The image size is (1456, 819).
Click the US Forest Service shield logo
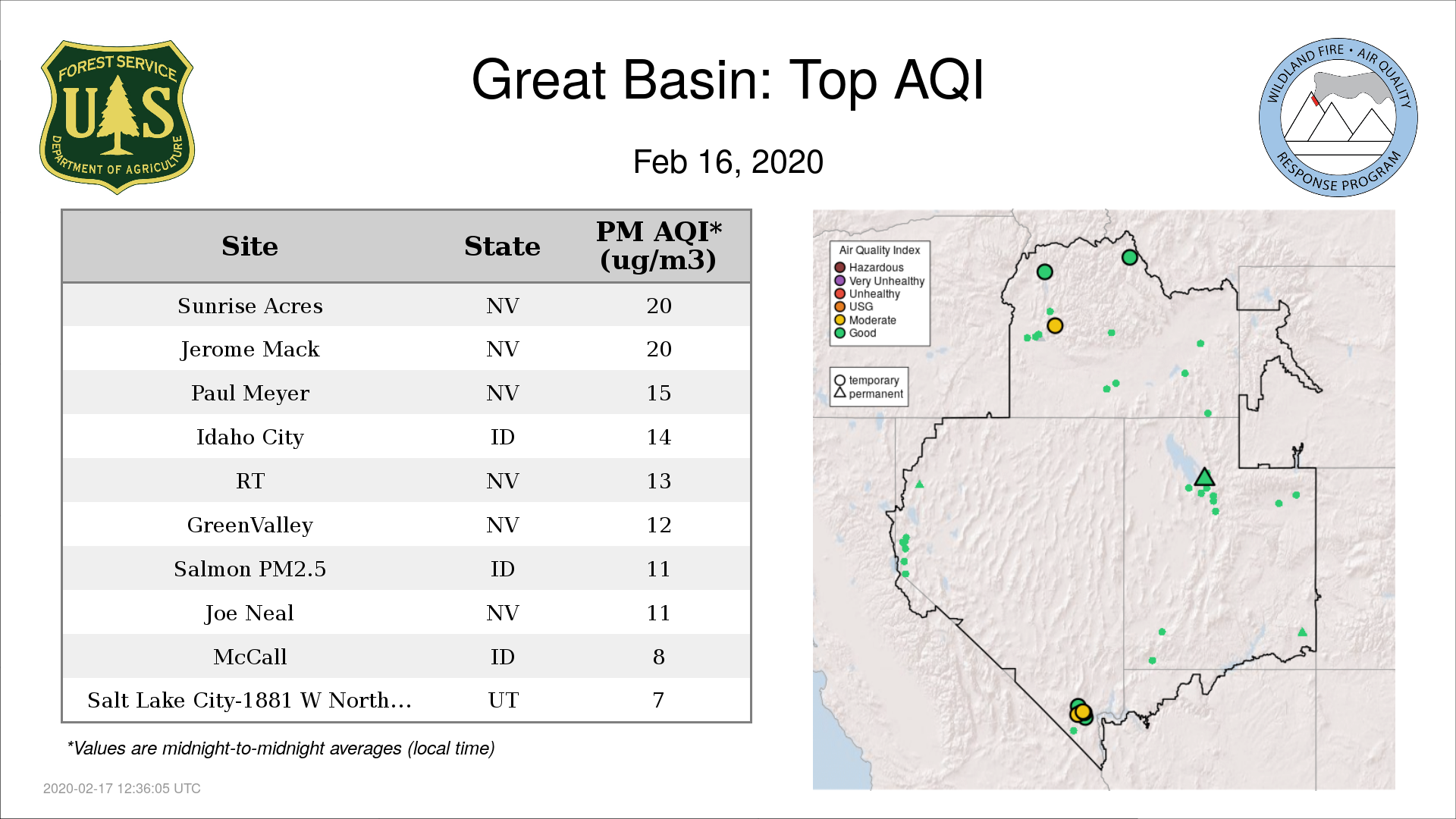click(117, 117)
